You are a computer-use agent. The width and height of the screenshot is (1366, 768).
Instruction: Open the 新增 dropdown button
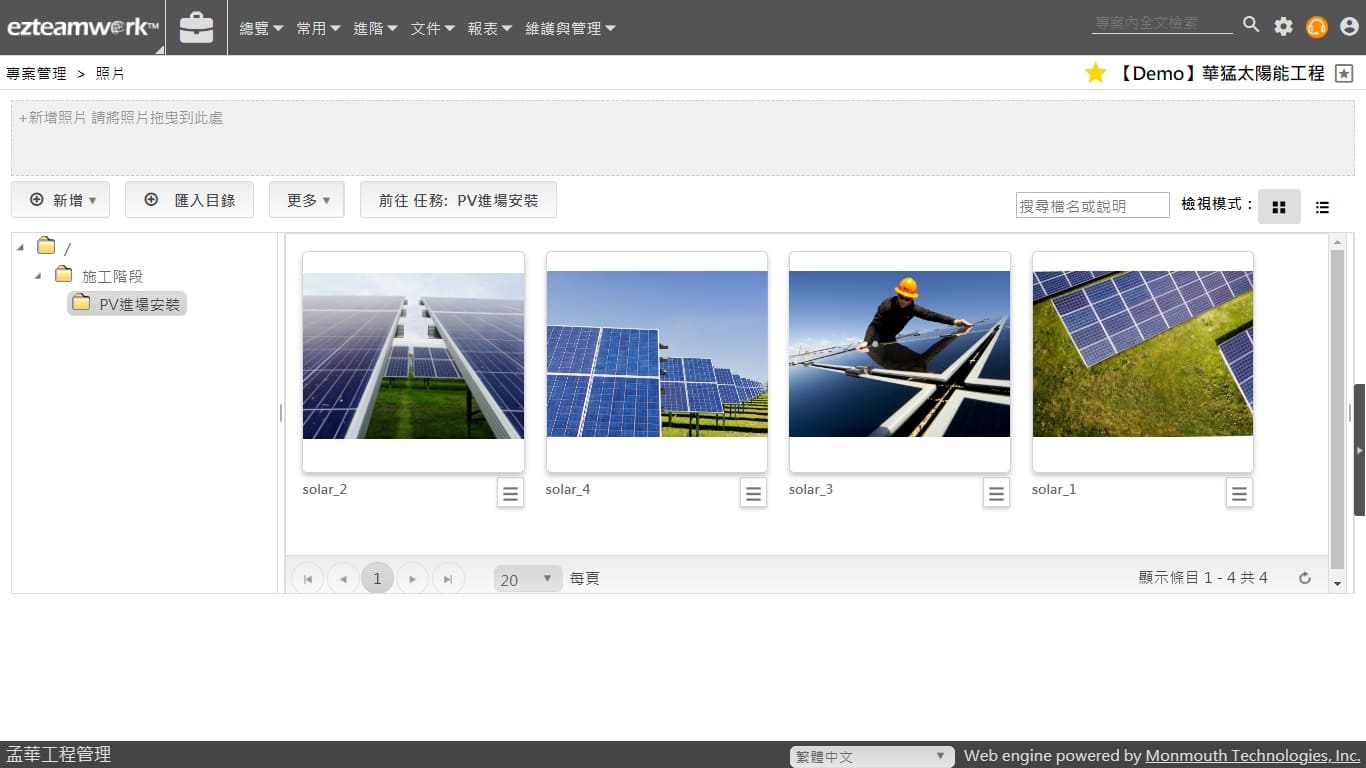(x=60, y=200)
